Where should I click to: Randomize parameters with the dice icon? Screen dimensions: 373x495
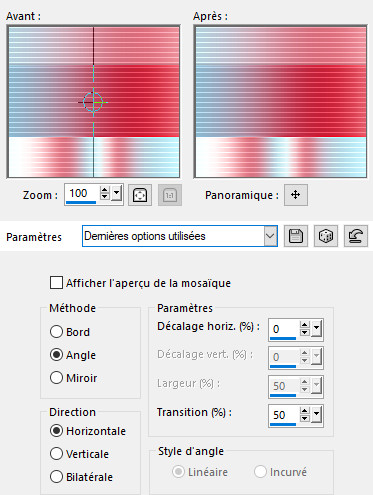tap(326, 236)
